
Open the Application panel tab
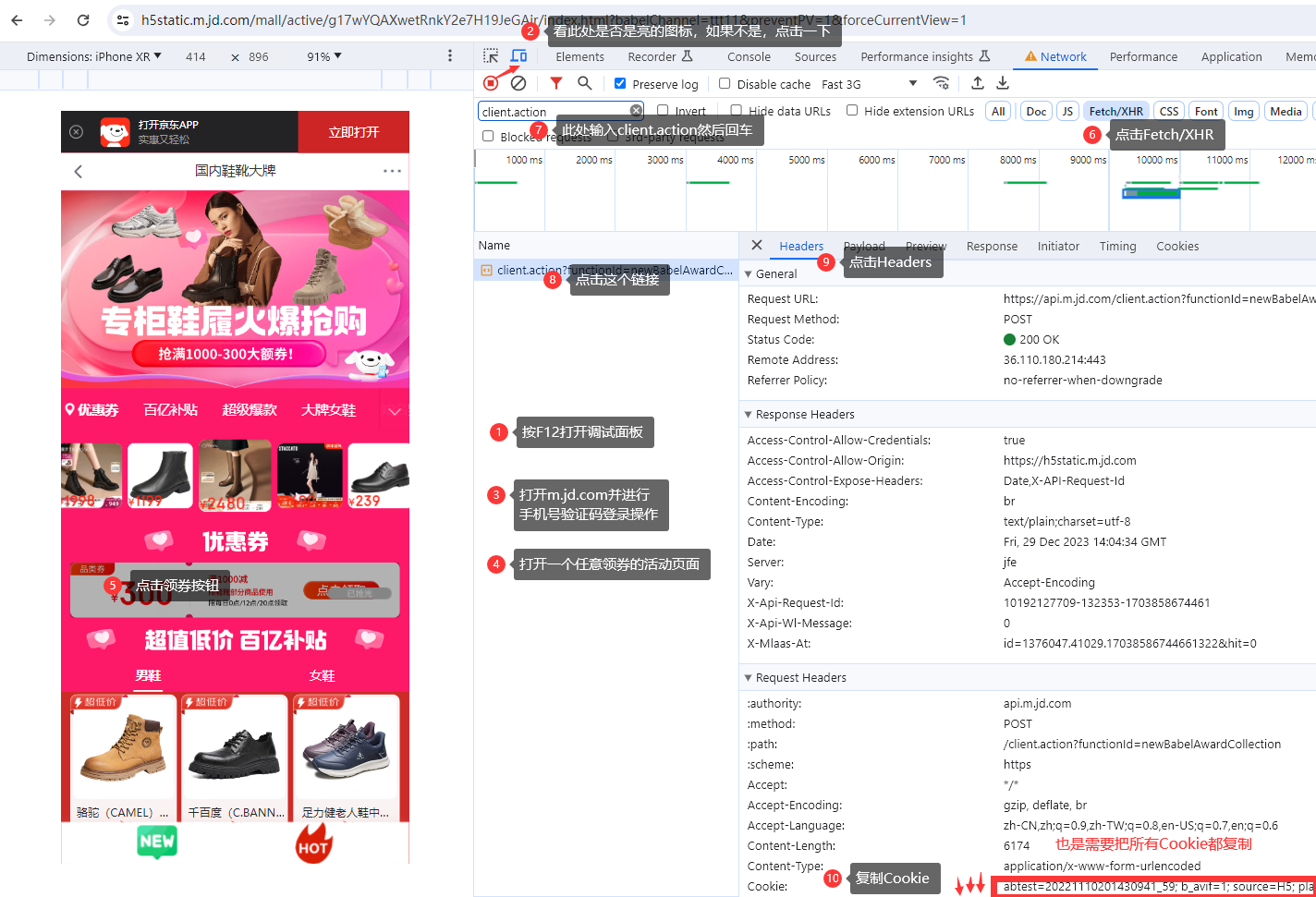pos(1231,56)
